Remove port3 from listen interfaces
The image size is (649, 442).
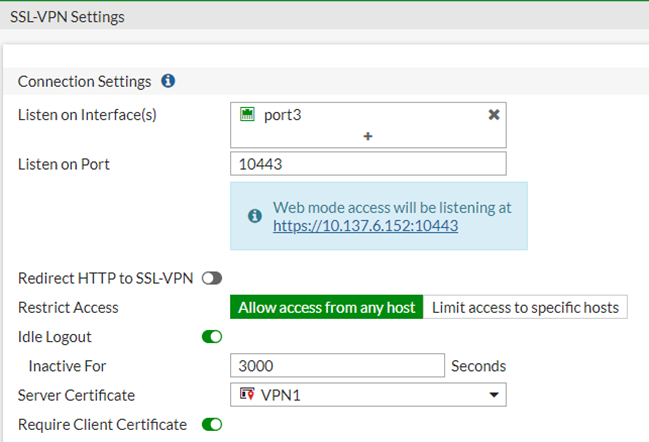[493, 115]
